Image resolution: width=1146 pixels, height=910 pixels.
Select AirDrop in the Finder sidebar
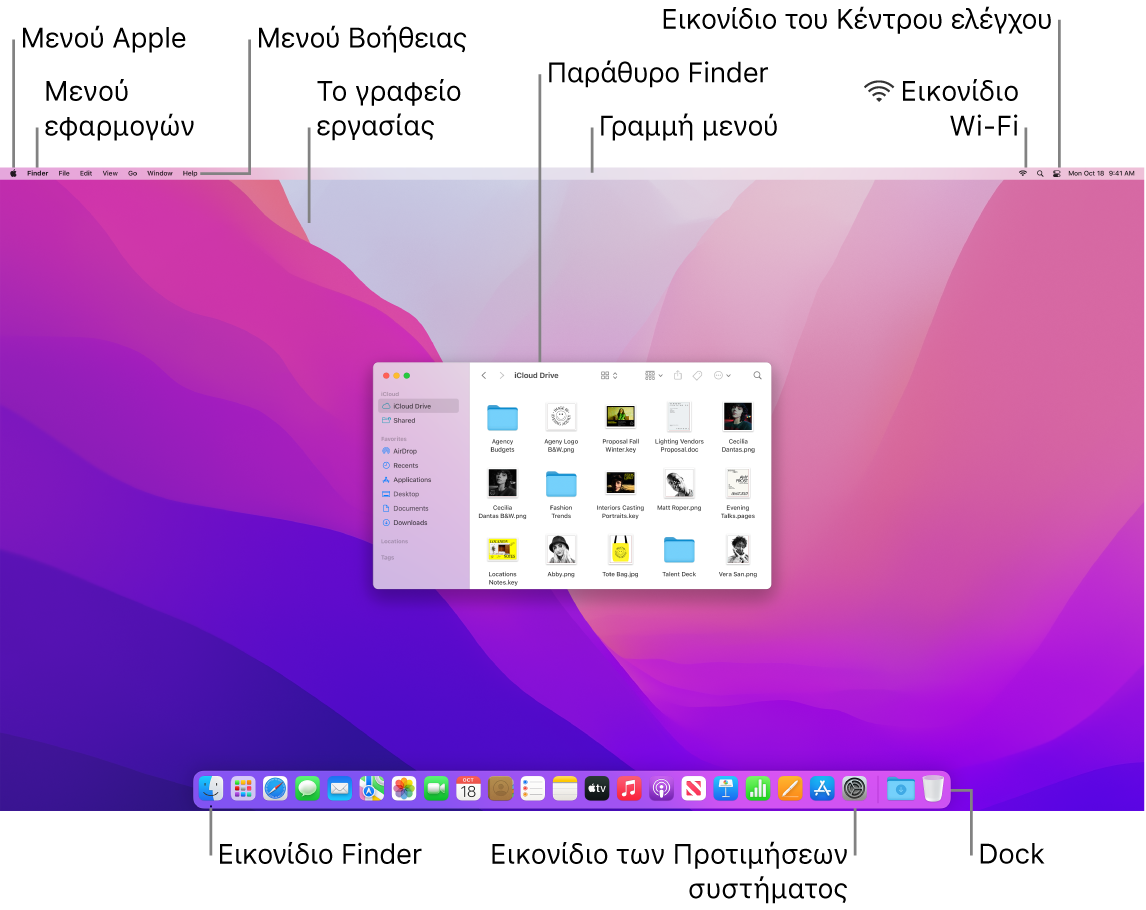[404, 451]
